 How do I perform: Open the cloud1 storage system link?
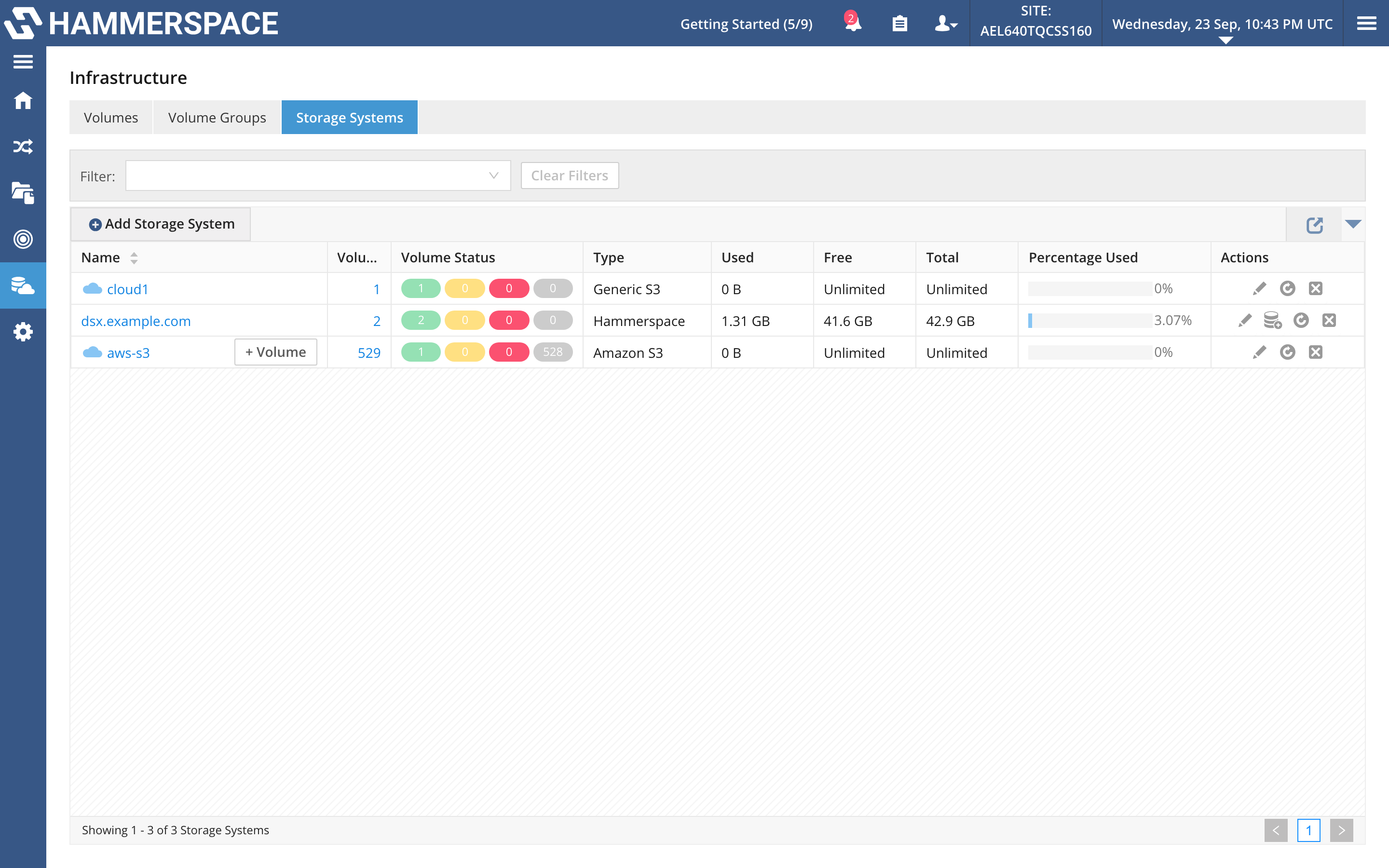pos(127,289)
